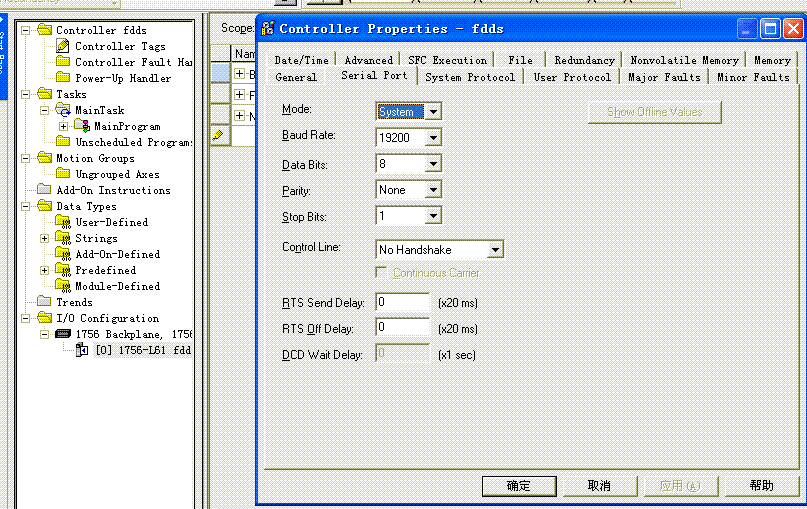Click the Controller Tags icon in tree
Viewport: 807px width, 509px height.
(64, 46)
